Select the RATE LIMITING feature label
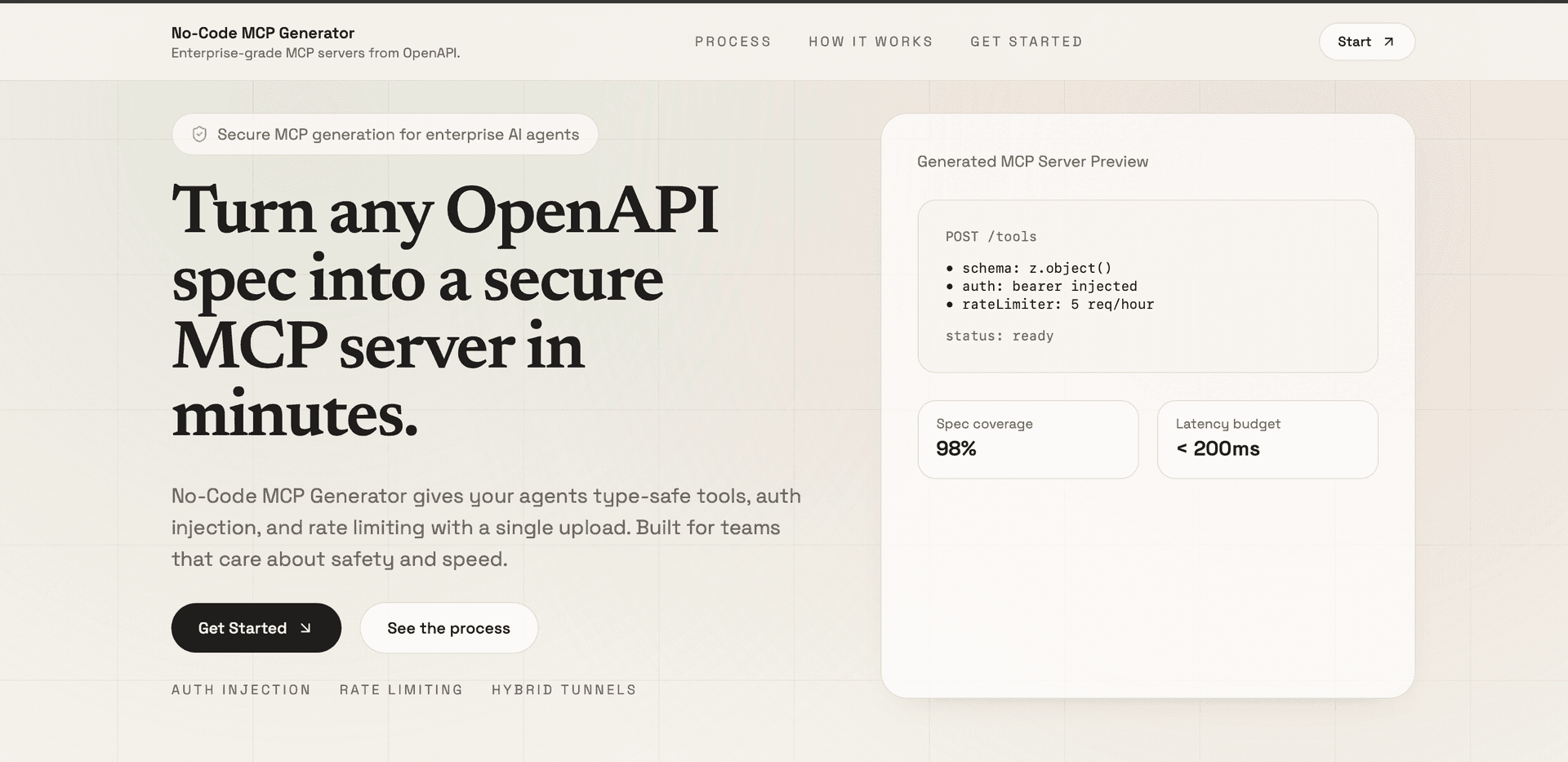The height and width of the screenshot is (762, 1568). (x=401, y=690)
